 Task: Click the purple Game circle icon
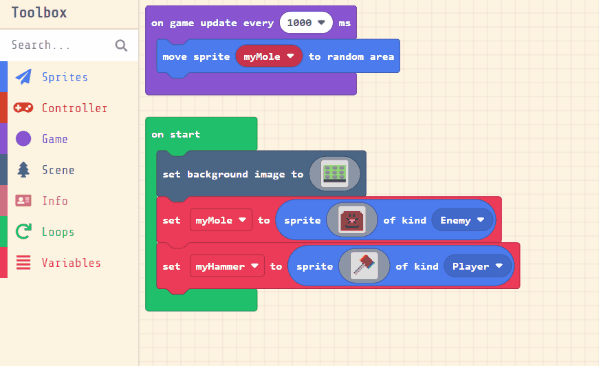click(x=23, y=139)
